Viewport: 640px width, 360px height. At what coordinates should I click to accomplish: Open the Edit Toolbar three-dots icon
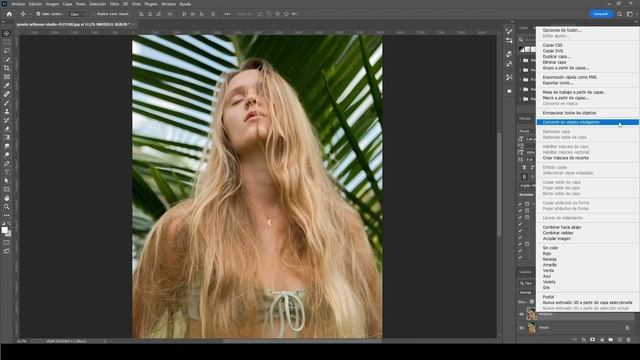coord(7,216)
